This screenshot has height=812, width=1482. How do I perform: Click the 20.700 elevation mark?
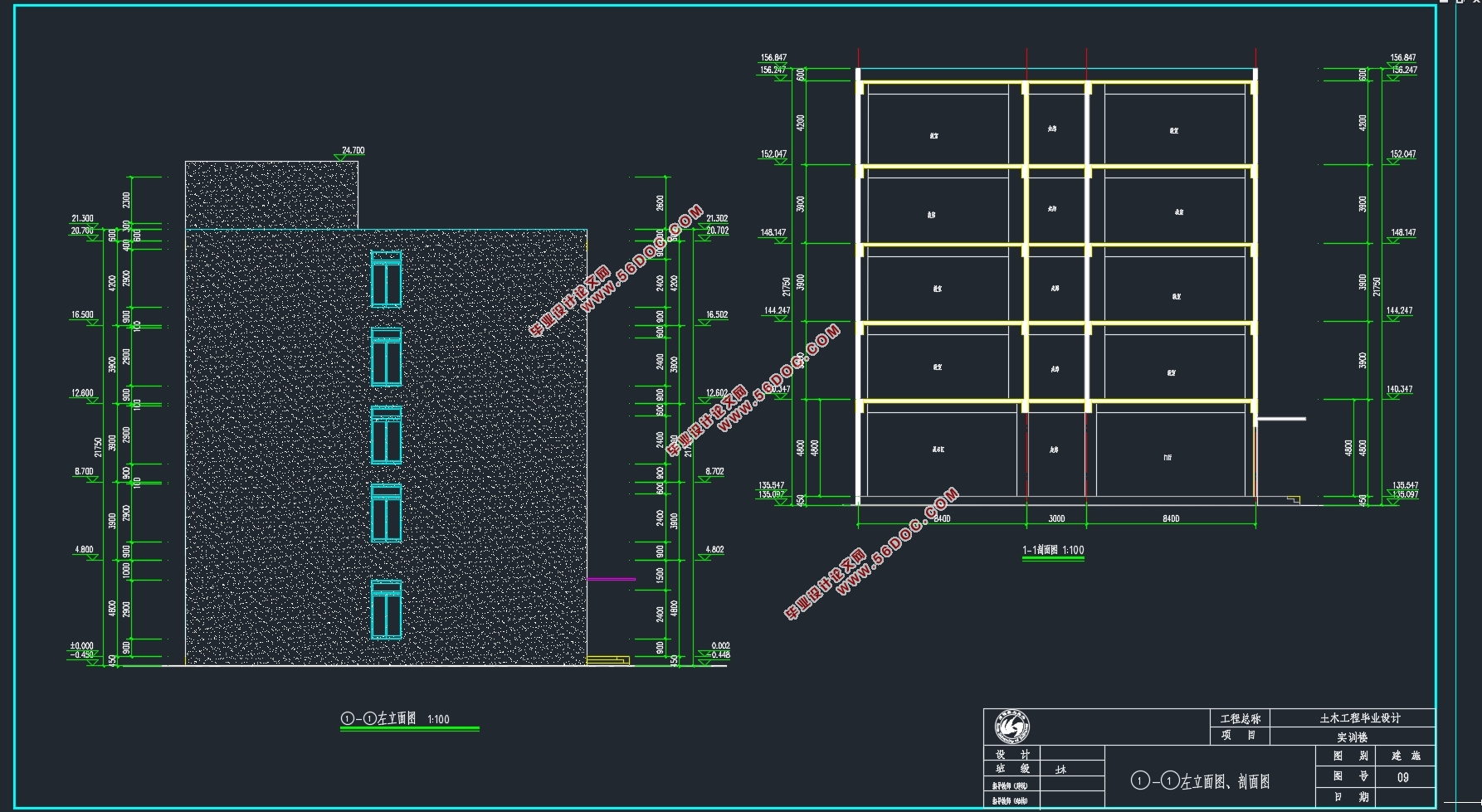pos(82,231)
